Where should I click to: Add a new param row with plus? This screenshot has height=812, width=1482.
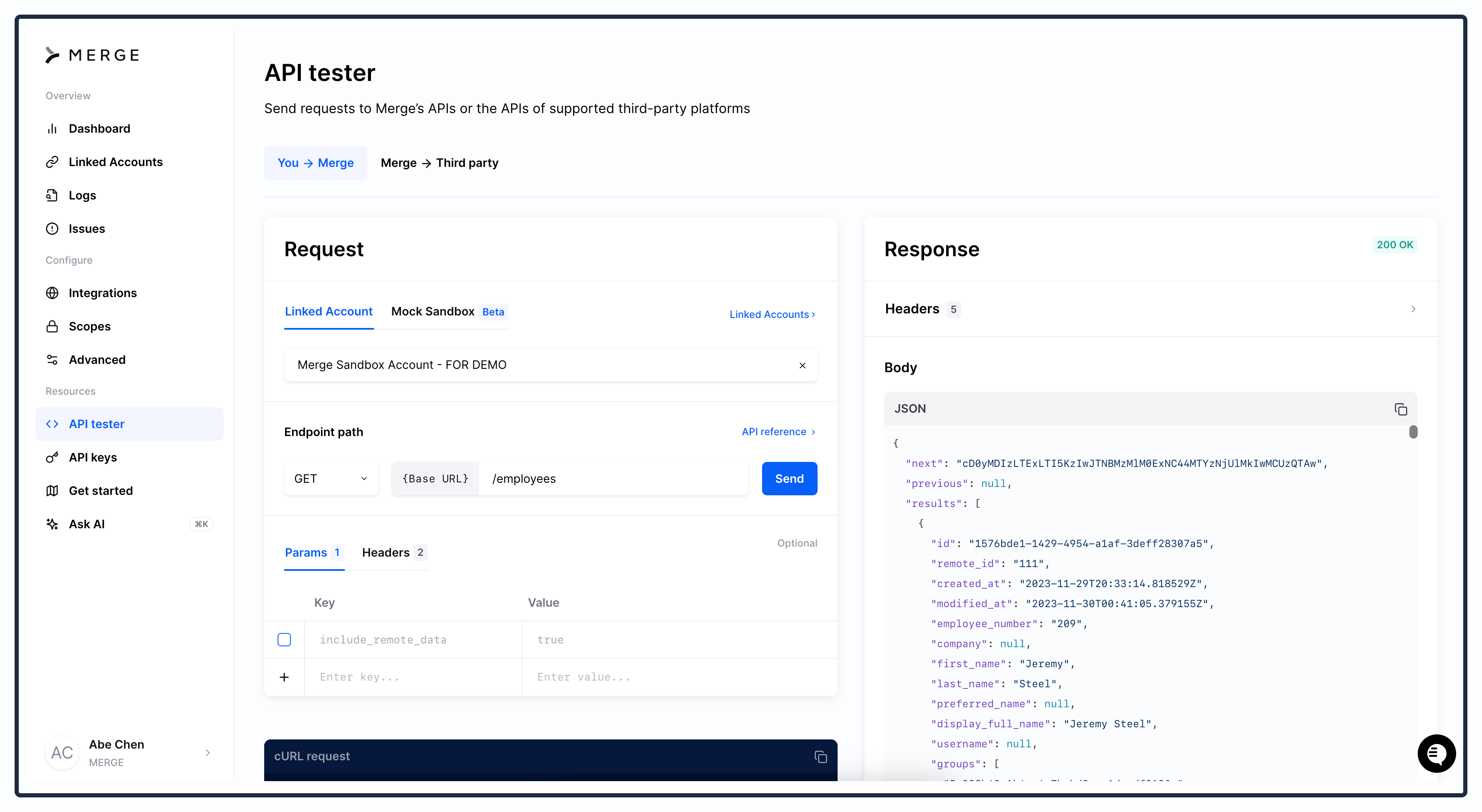point(284,678)
